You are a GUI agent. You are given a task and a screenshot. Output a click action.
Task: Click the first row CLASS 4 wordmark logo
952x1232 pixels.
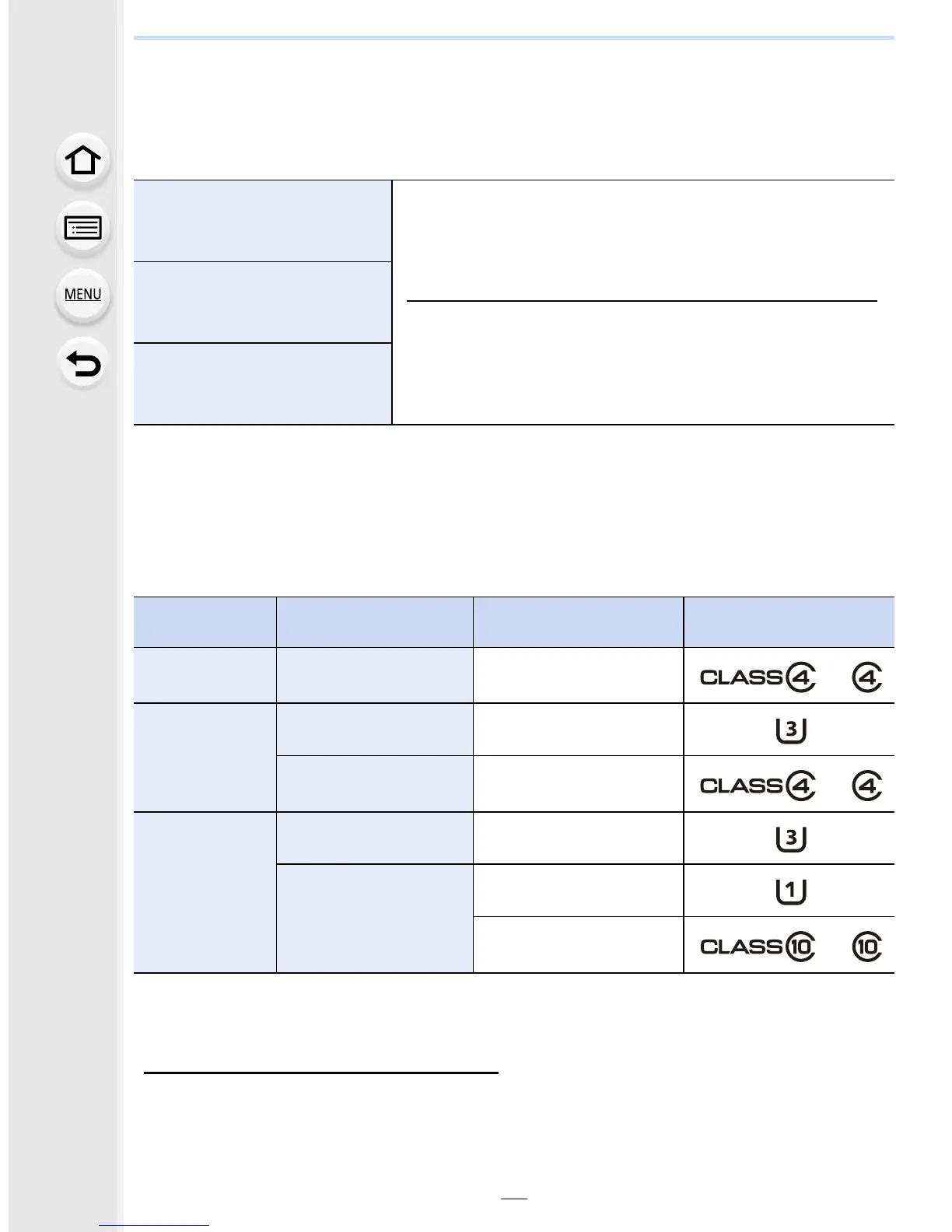click(x=758, y=677)
